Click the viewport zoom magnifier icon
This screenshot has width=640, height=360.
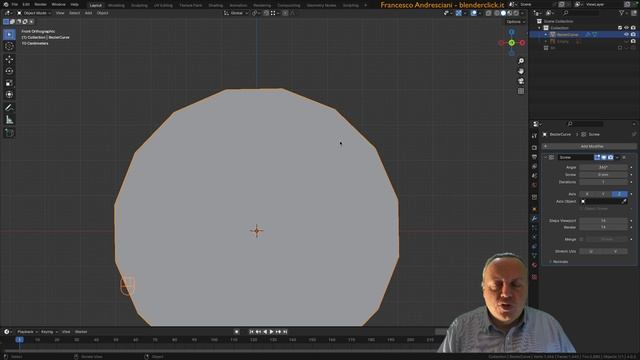pos(521,61)
